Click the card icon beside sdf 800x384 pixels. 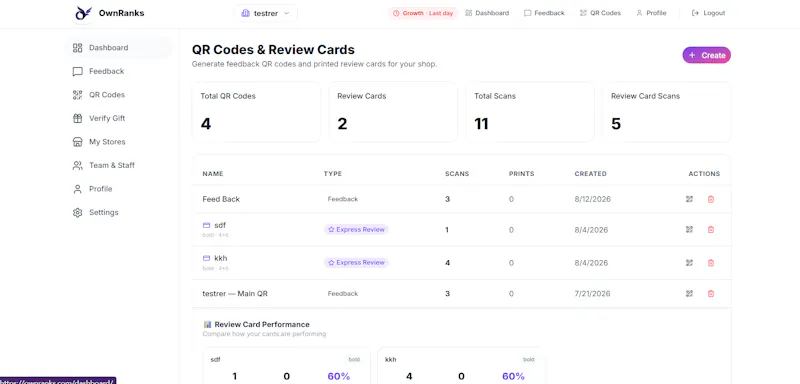pyautogui.click(x=206, y=225)
